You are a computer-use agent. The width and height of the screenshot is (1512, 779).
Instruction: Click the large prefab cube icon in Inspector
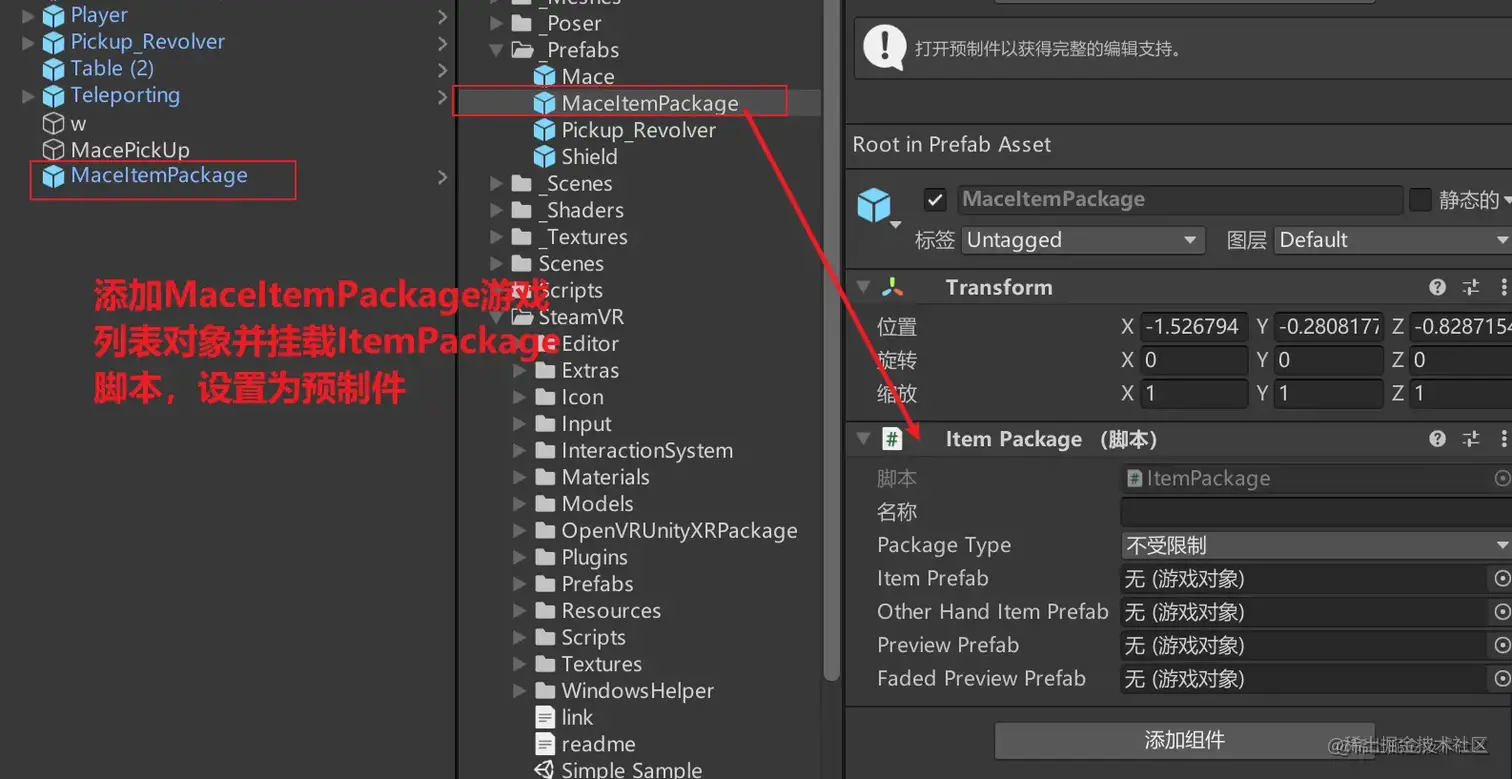[874, 205]
